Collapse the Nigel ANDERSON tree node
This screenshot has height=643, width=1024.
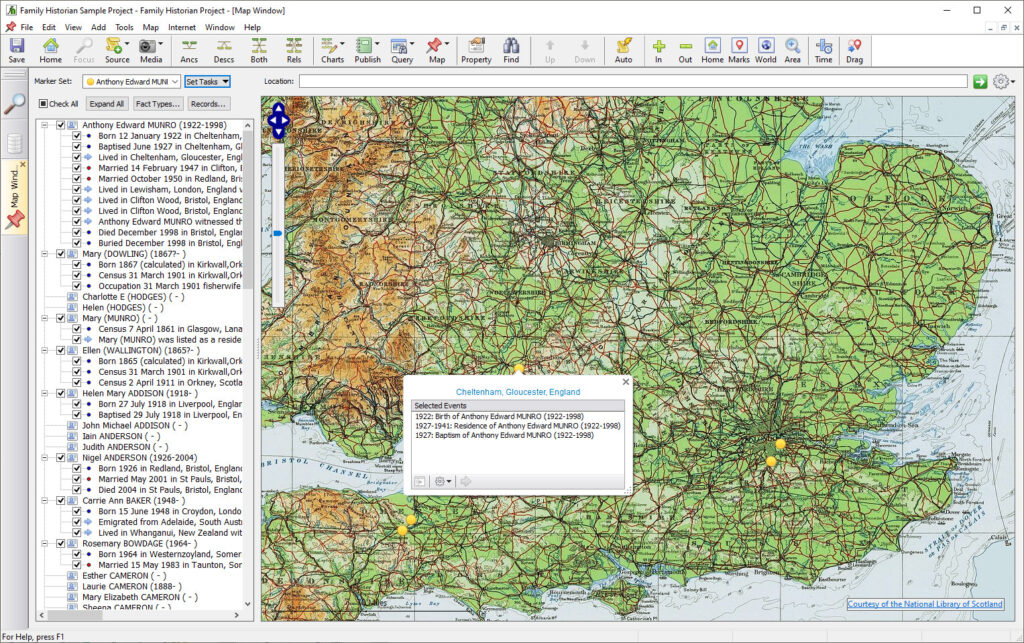pyautogui.click(x=46, y=457)
